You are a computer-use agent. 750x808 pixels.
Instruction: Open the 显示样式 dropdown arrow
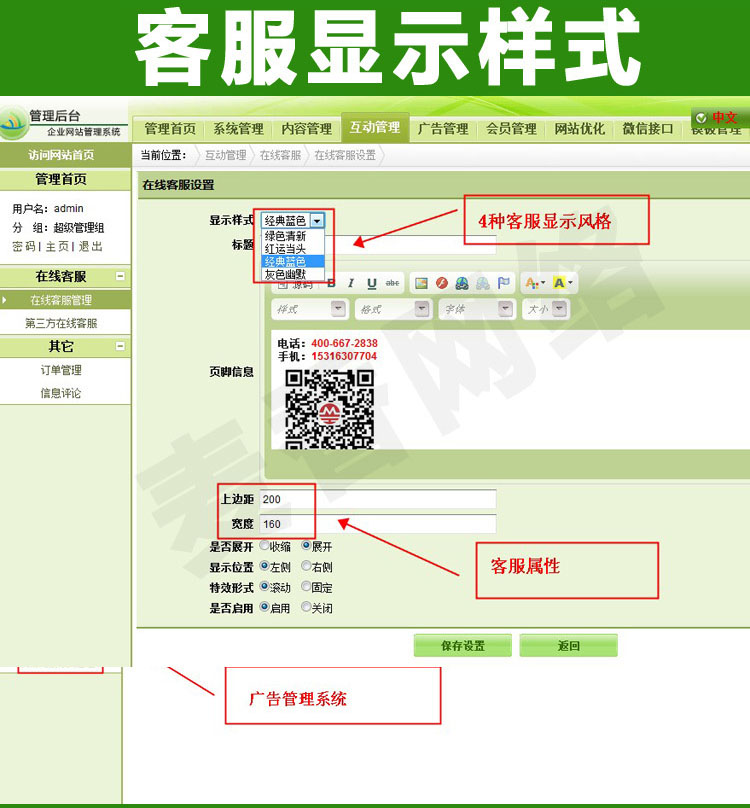click(x=317, y=221)
